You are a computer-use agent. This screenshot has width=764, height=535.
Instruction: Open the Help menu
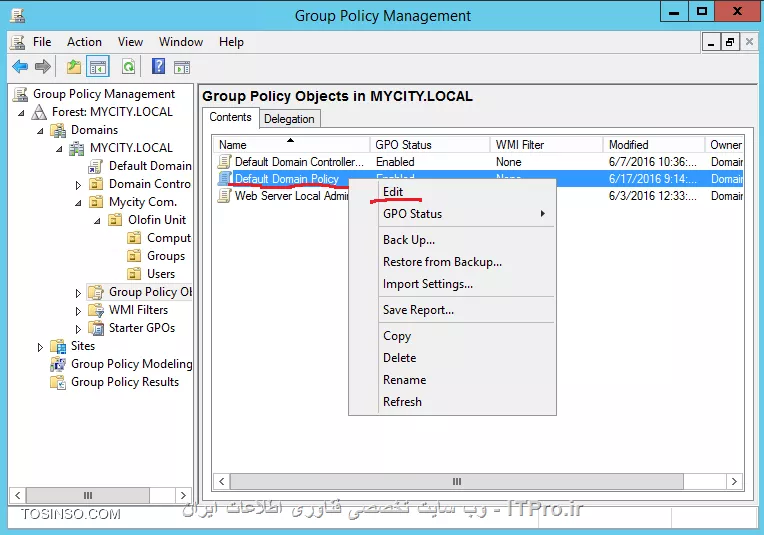coord(231,42)
